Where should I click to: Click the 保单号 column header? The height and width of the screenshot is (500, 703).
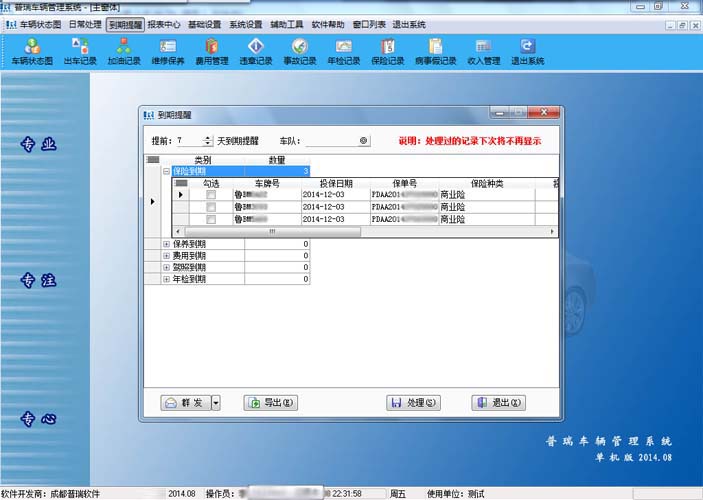404,183
